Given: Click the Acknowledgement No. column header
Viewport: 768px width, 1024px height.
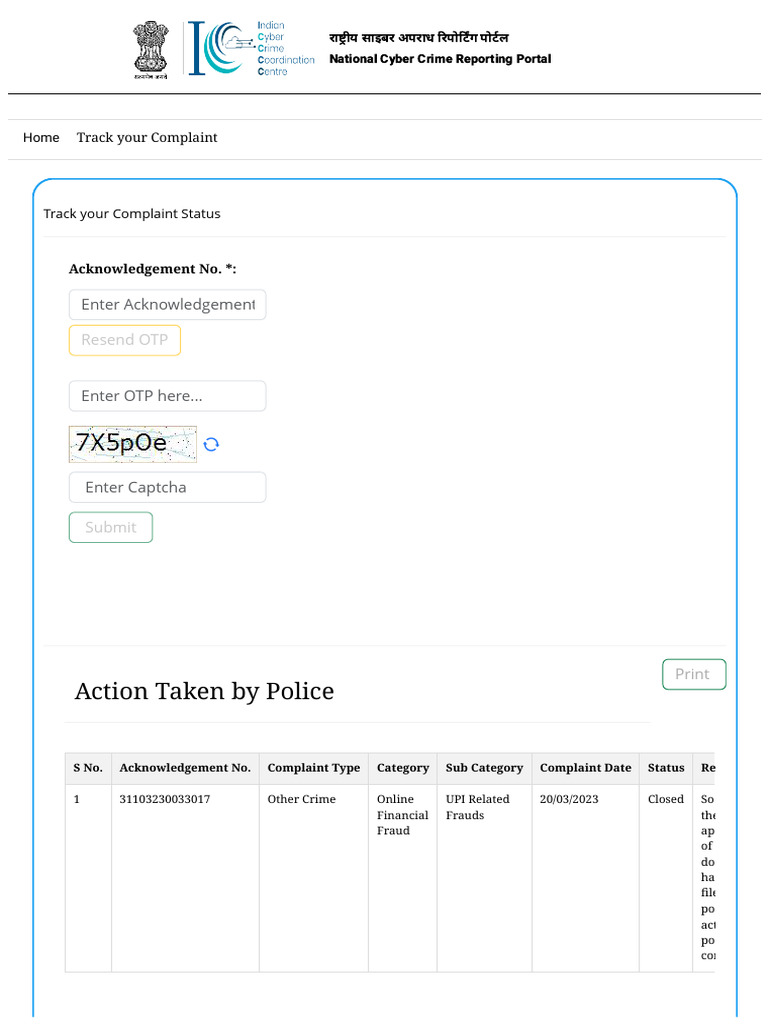Looking at the screenshot, I should coord(185,768).
